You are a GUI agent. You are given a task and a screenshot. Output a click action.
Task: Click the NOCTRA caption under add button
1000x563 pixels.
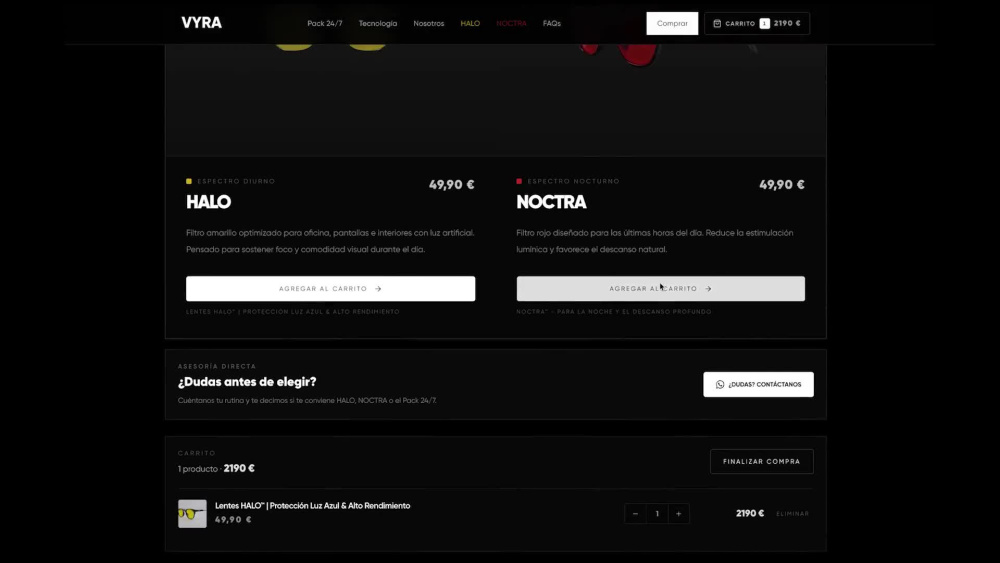pyautogui.click(x=614, y=312)
